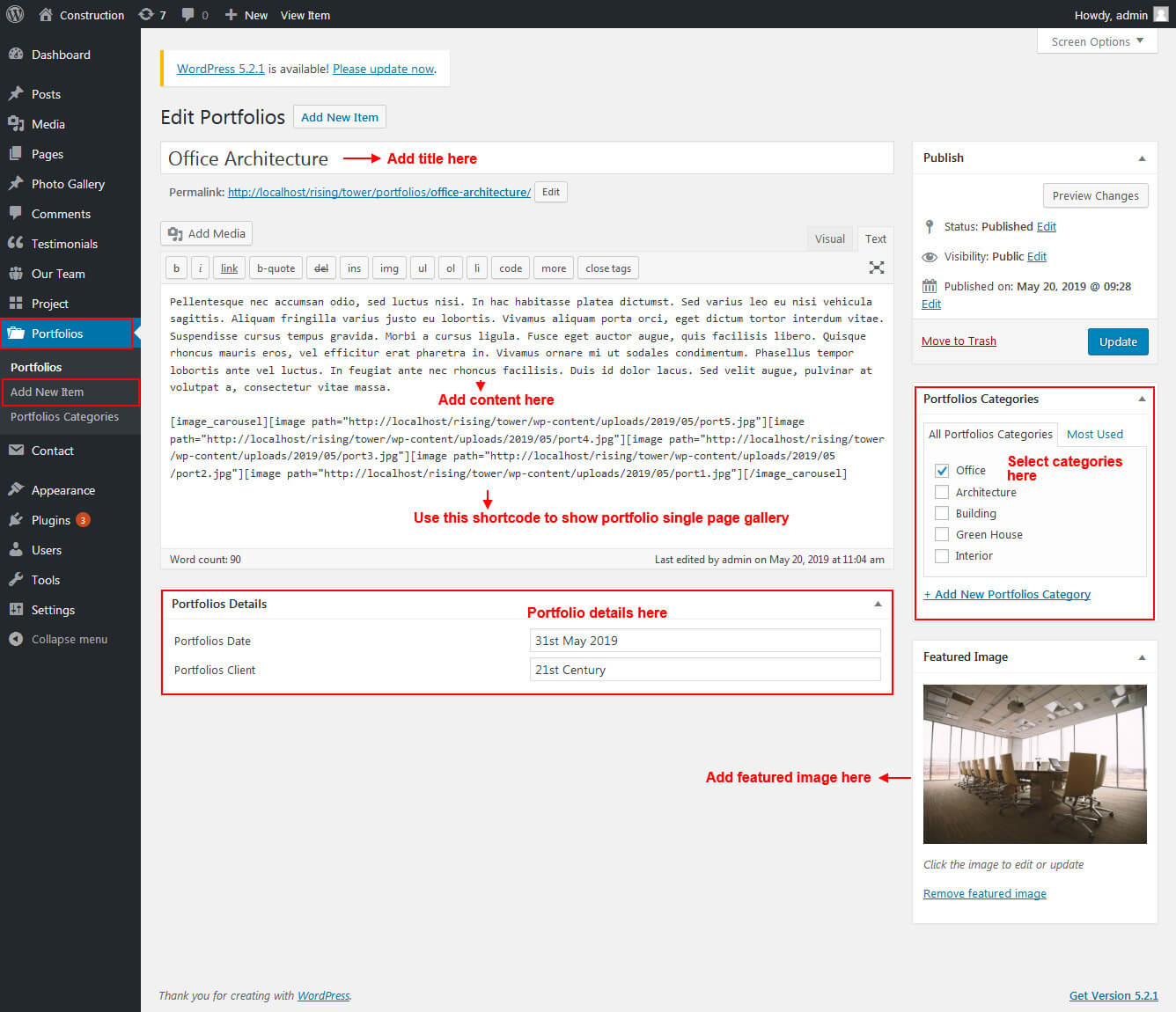
Task: Switch to the Most Used categories tab
Action: coord(1094,434)
